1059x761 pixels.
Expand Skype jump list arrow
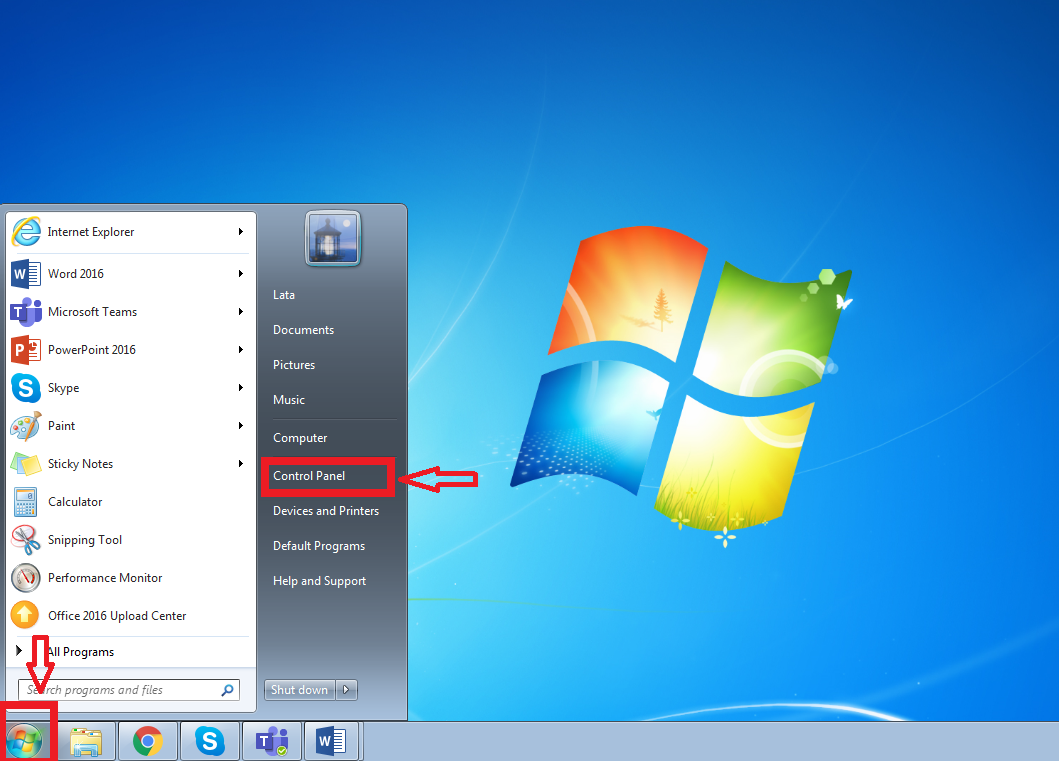[240, 388]
